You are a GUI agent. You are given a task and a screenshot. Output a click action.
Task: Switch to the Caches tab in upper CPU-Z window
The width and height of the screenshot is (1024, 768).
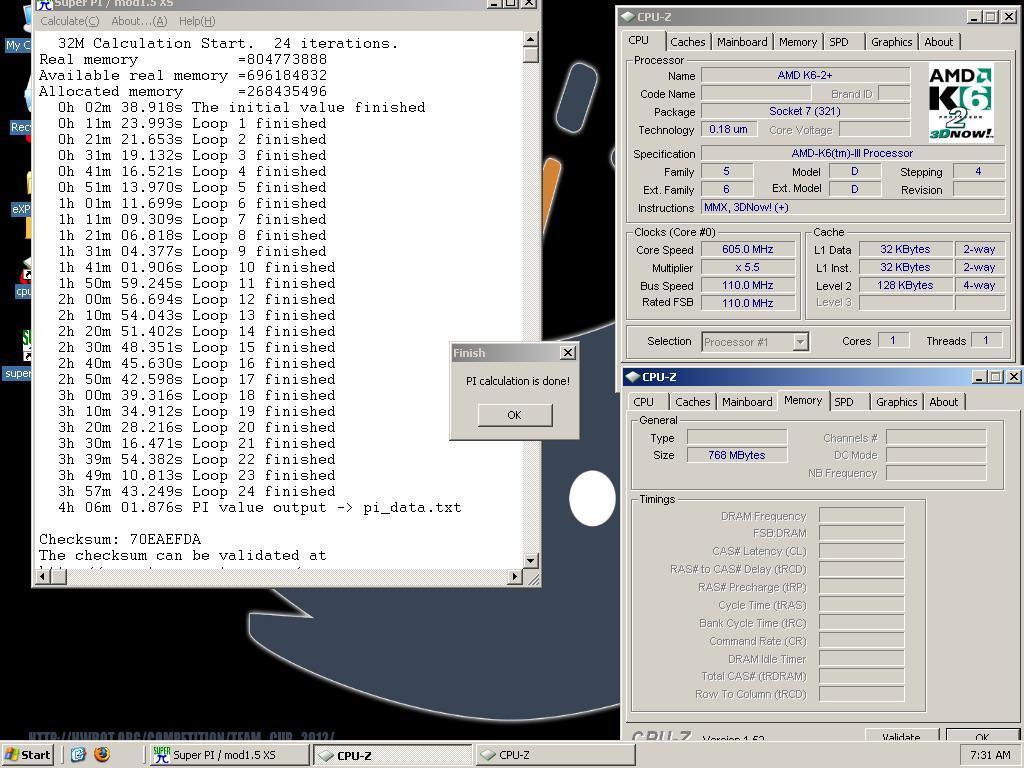pyautogui.click(x=688, y=42)
